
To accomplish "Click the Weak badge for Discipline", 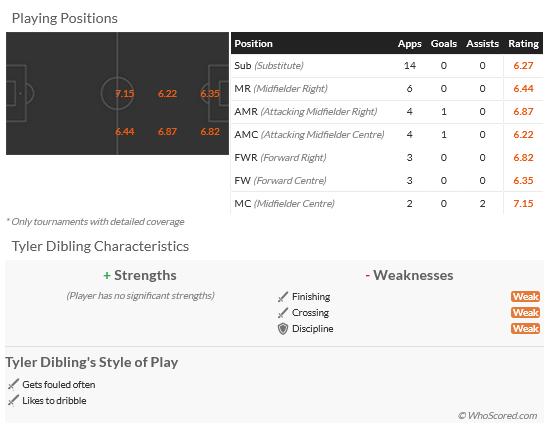I will (x=525, y=329).
